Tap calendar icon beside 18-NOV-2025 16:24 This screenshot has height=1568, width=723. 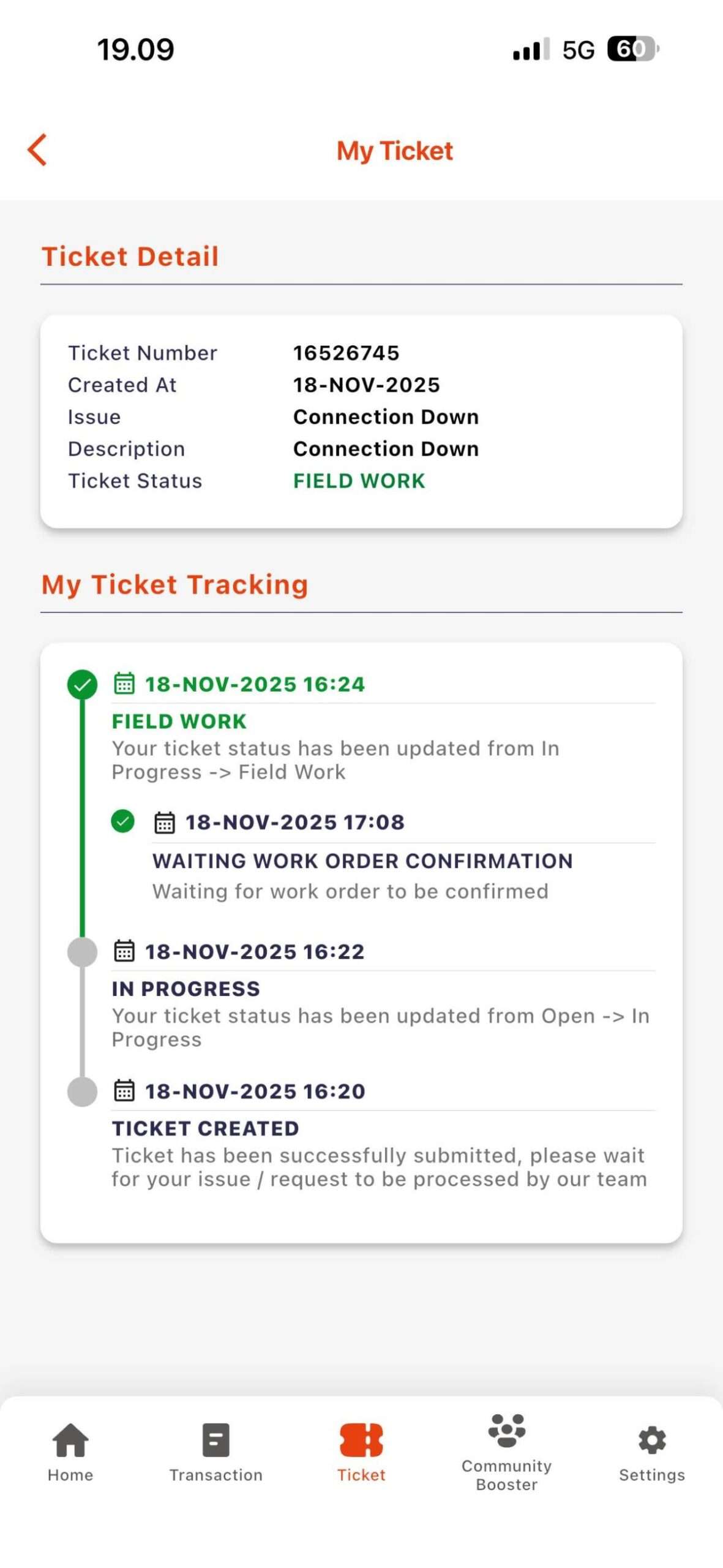(124, 683)
